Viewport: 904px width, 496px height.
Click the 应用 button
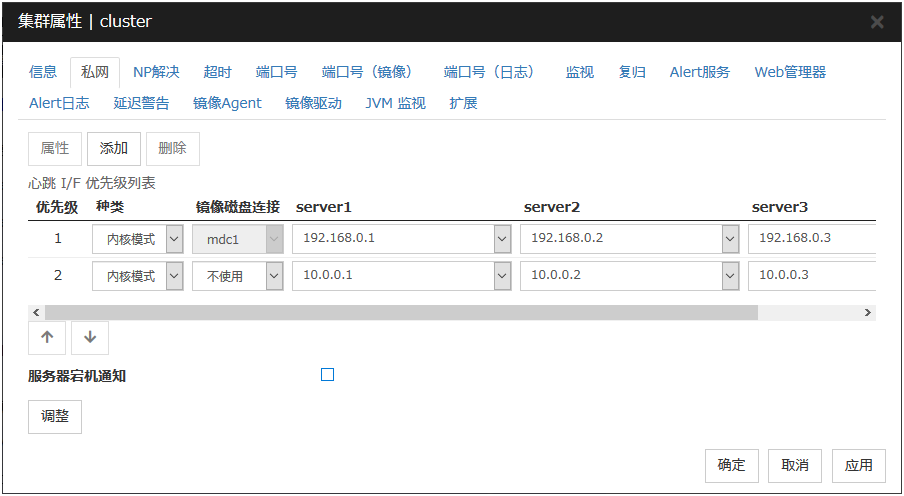pos(858,465)
